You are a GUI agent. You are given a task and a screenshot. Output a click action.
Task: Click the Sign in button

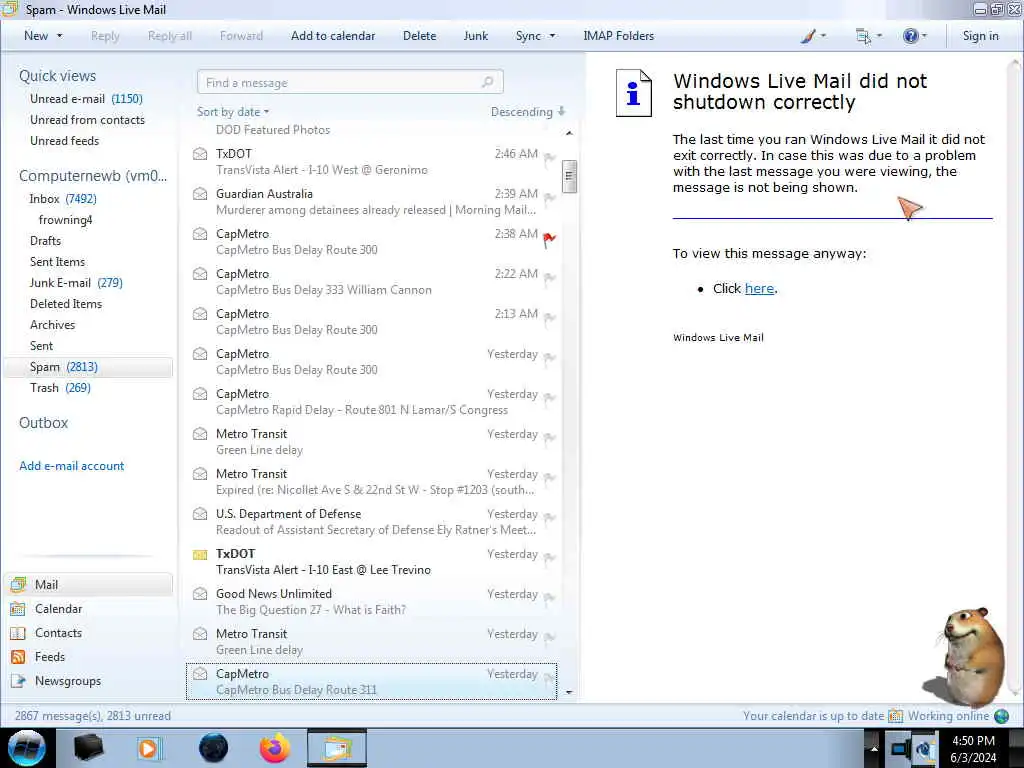pos(980,36)
